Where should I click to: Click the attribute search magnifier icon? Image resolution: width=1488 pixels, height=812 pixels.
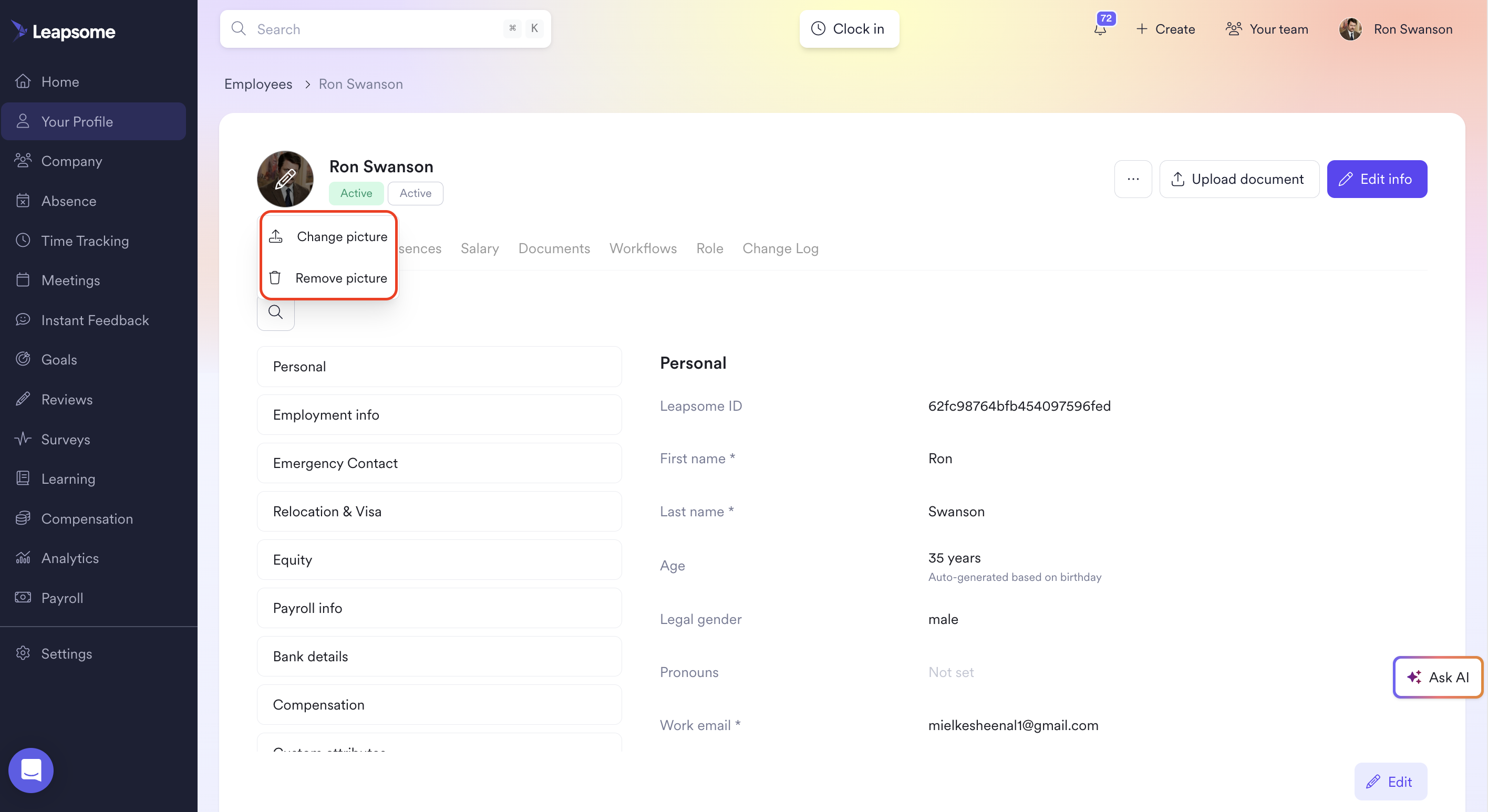click(x=275, y=313)
